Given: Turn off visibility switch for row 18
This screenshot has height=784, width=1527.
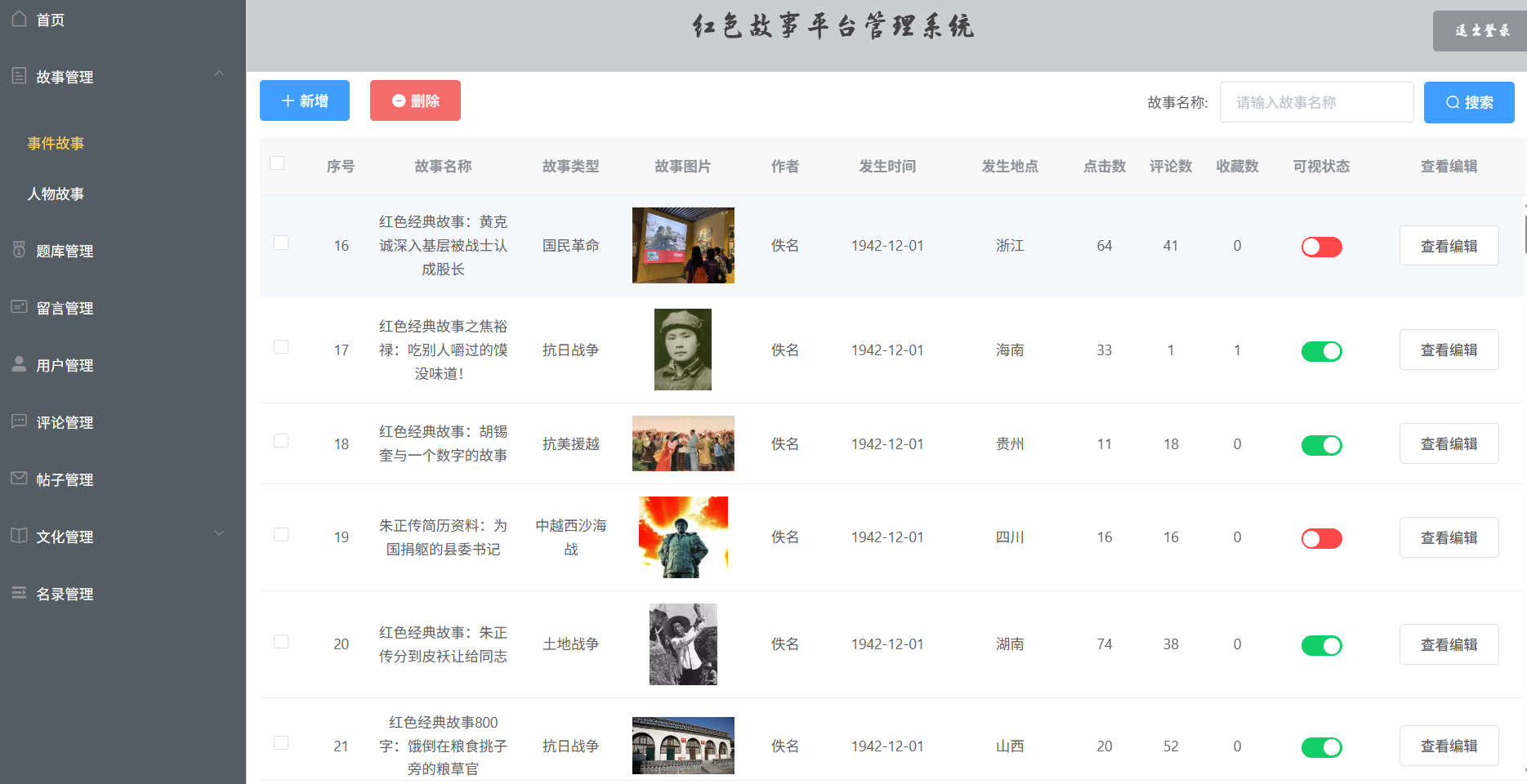Looking at the screenshot, I should [x=1321, y=445].
